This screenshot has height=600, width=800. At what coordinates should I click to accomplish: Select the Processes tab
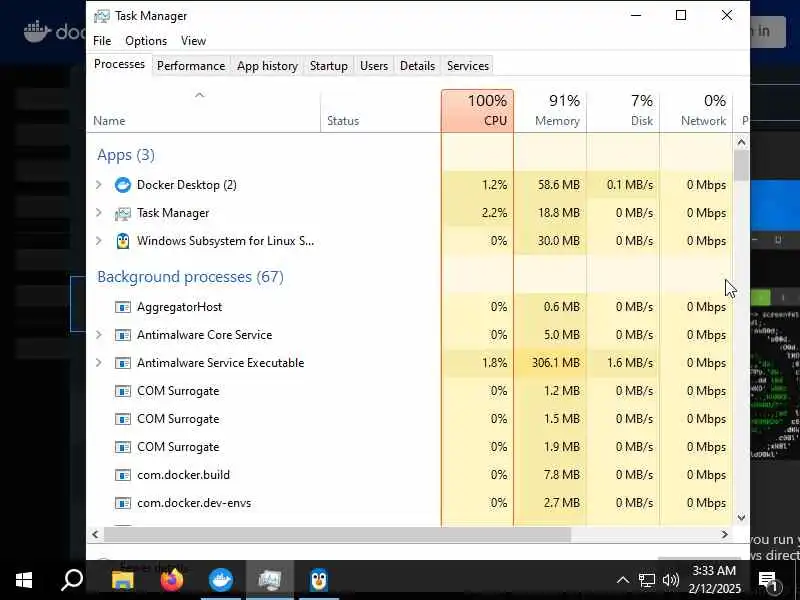pos(119,64)
